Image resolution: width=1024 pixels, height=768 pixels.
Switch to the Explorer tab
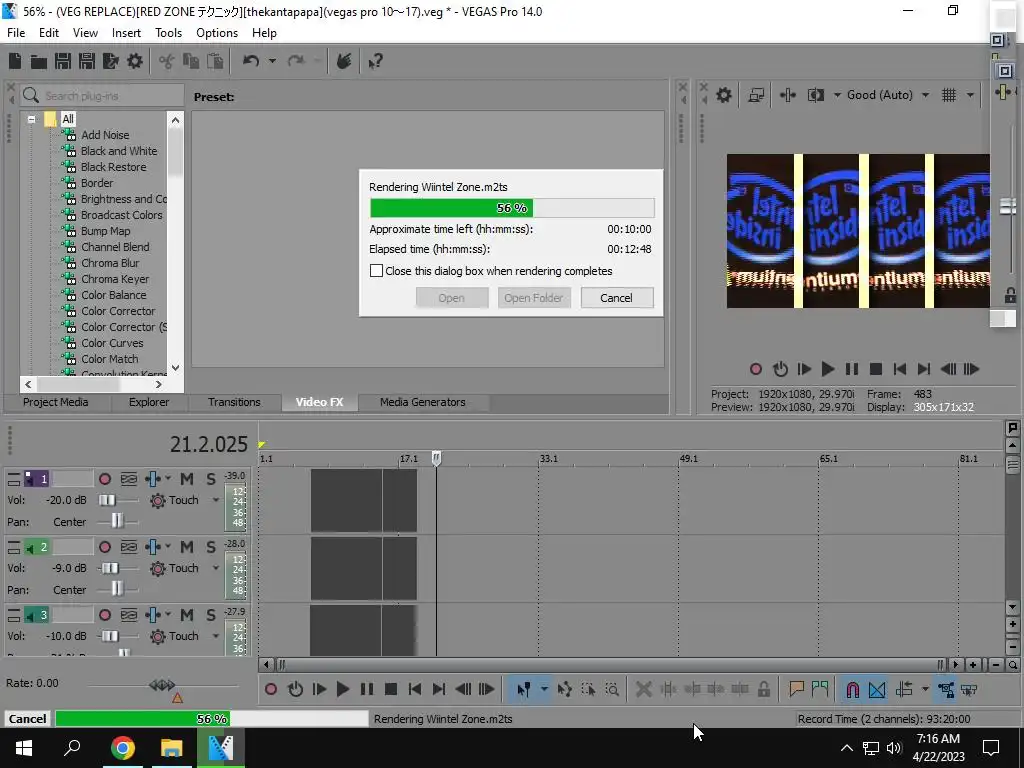(x=148, y=402)
